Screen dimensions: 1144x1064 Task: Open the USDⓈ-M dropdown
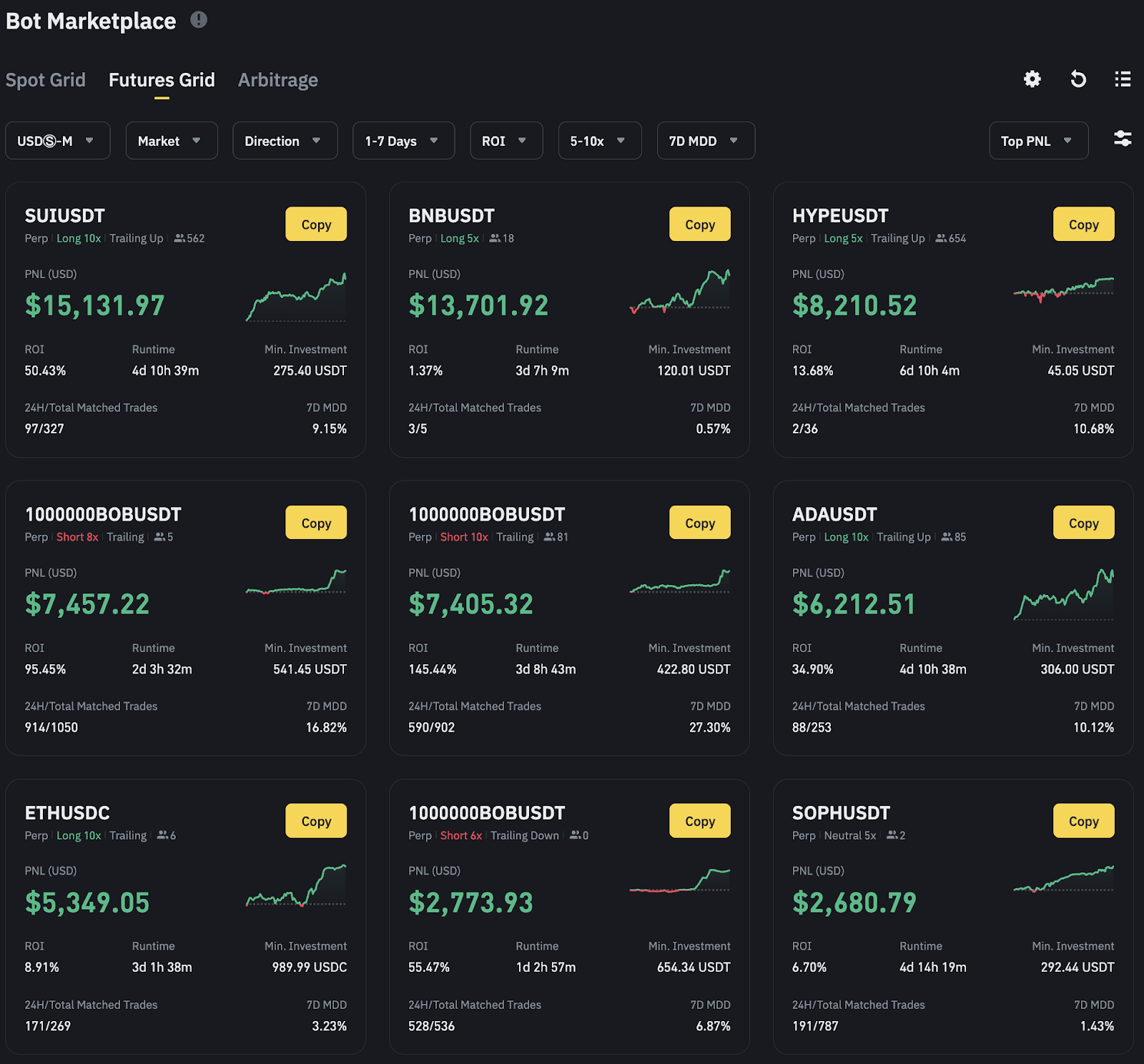tap(57, 140)
